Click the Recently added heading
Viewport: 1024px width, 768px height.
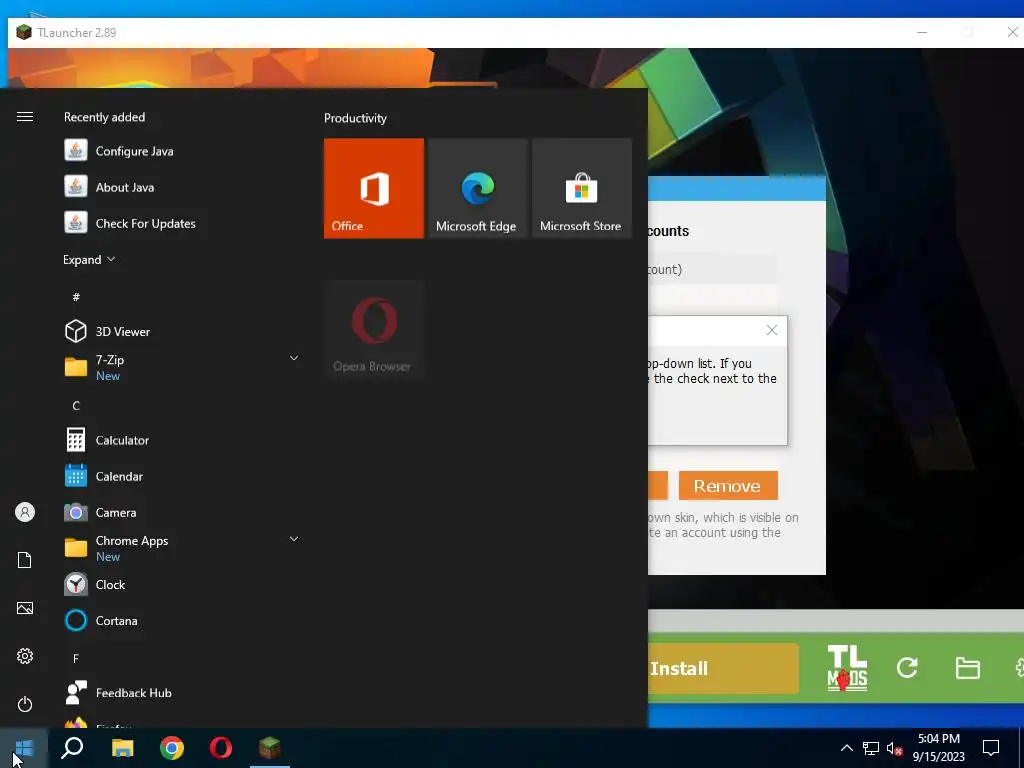click(104, 117)
